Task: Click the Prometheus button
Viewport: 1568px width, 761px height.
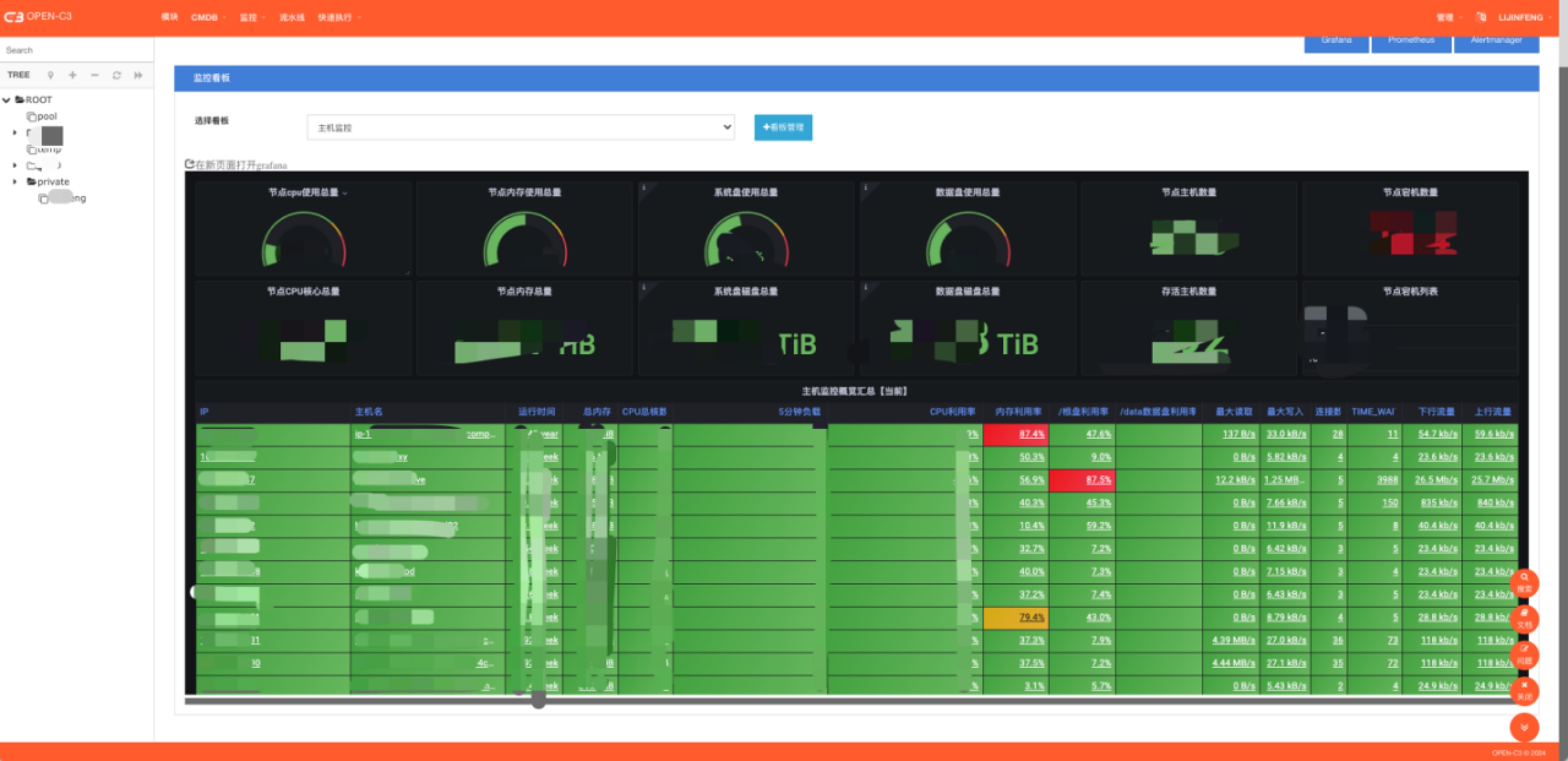Action: pos(1411,40)
